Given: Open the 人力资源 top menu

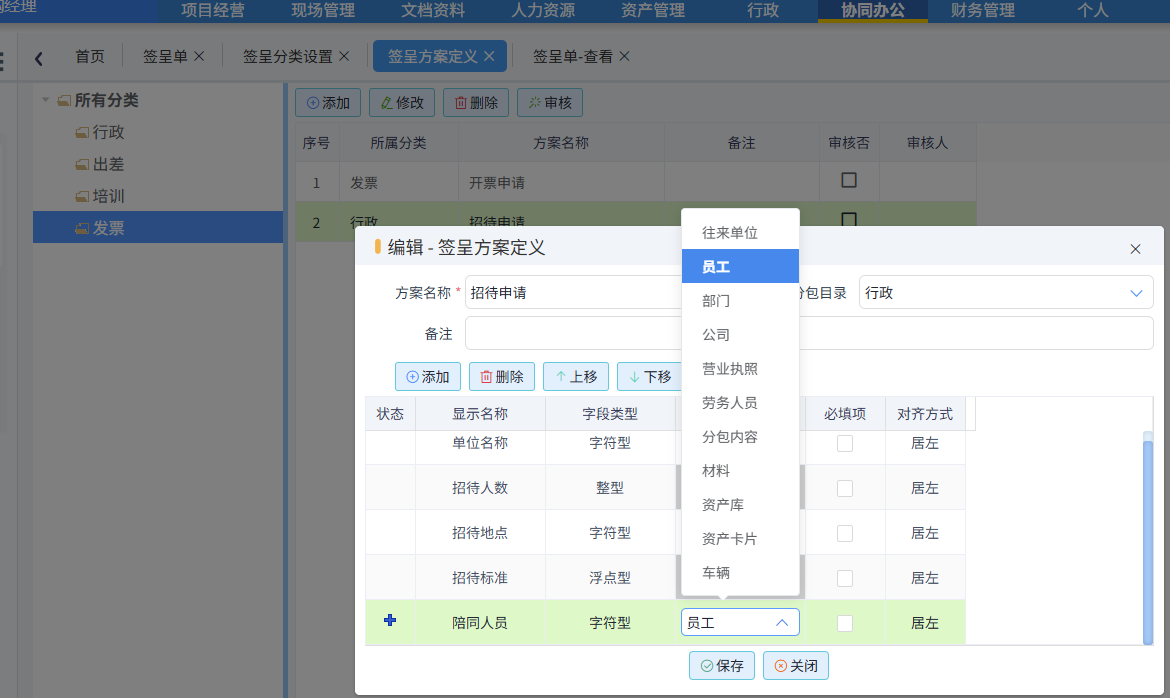Looking at the screenshot, I should pos(543,10).
